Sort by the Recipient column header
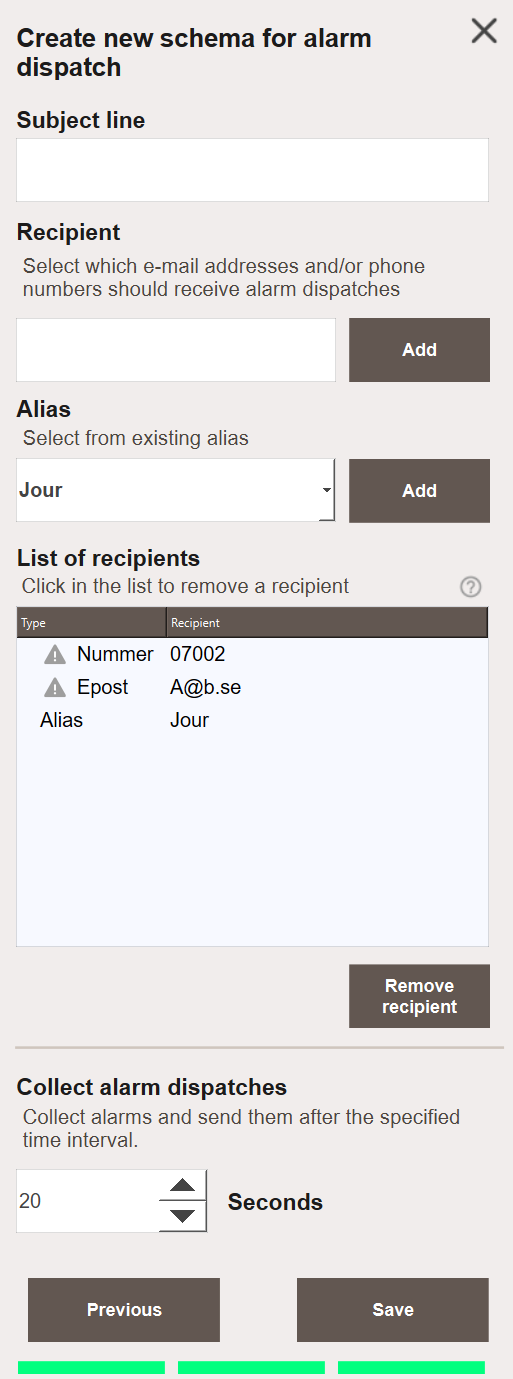The width and height of the screenshot is (513, 1379). click(x=327, y=622)
